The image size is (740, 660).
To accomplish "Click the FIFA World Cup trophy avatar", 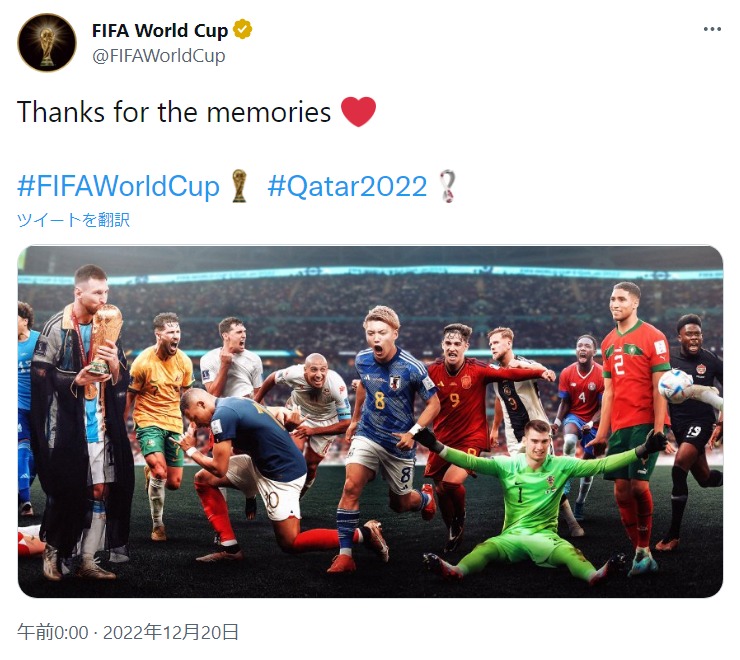I will coord(47,42).
